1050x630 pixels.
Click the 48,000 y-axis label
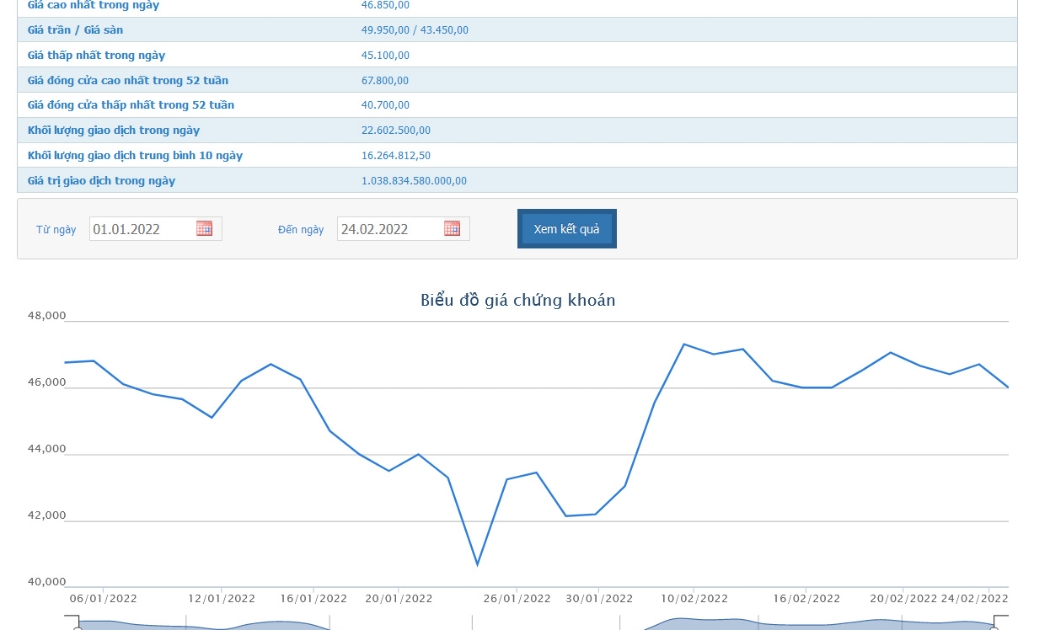[46, 315]
